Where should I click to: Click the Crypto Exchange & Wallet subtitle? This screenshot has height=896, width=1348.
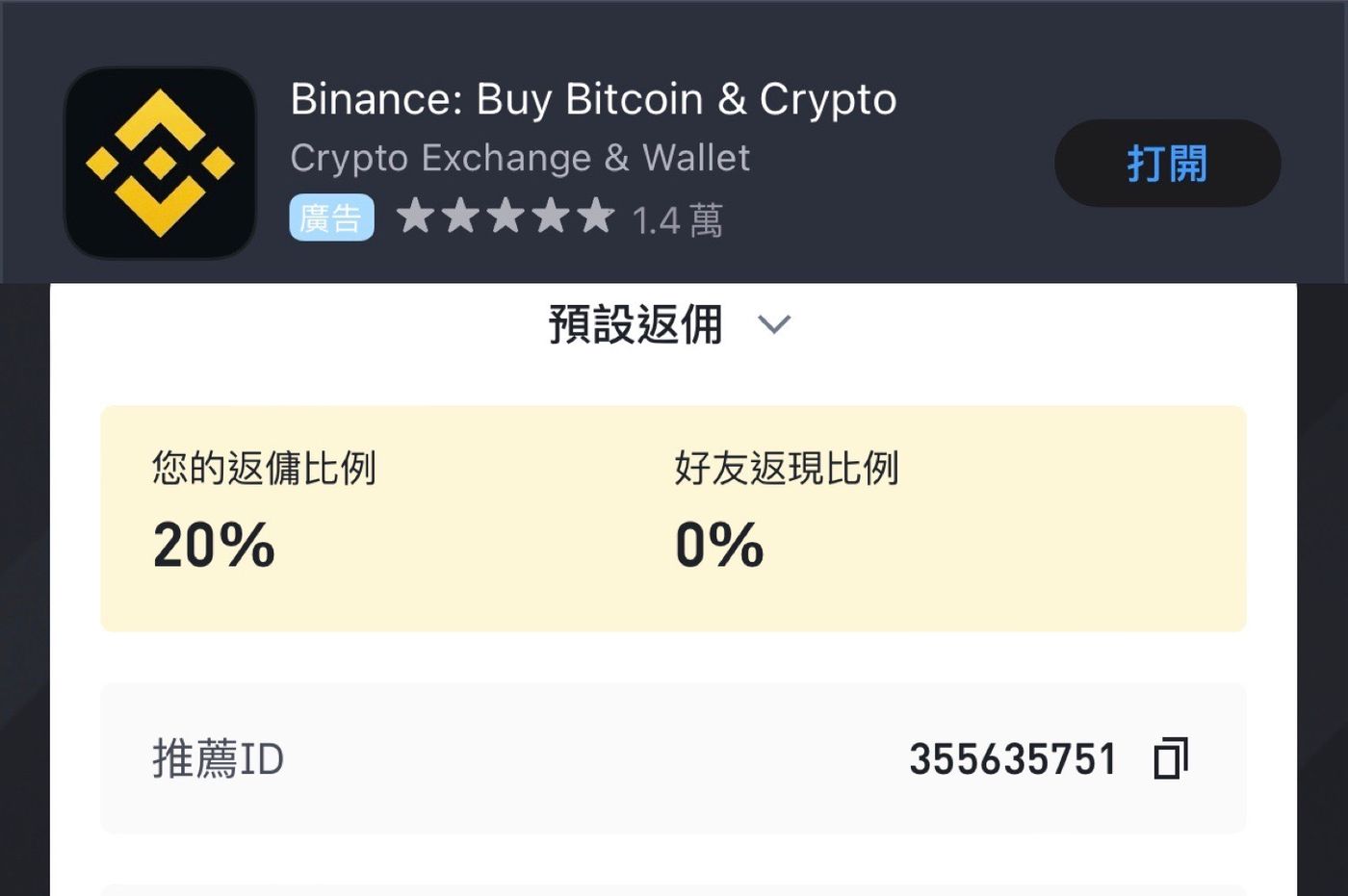520,158
